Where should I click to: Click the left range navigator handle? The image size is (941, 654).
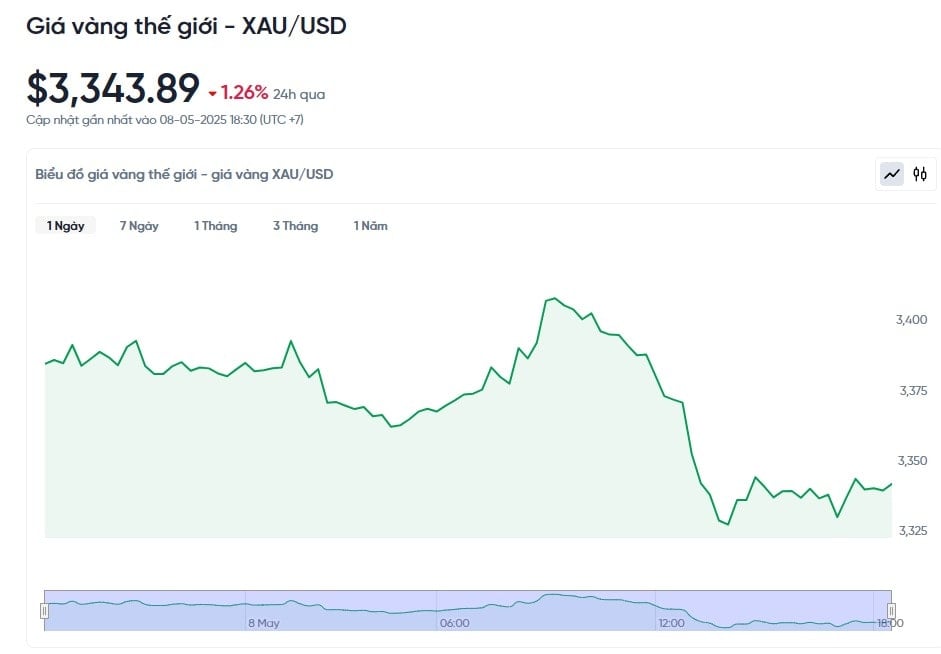click(44, 611)
